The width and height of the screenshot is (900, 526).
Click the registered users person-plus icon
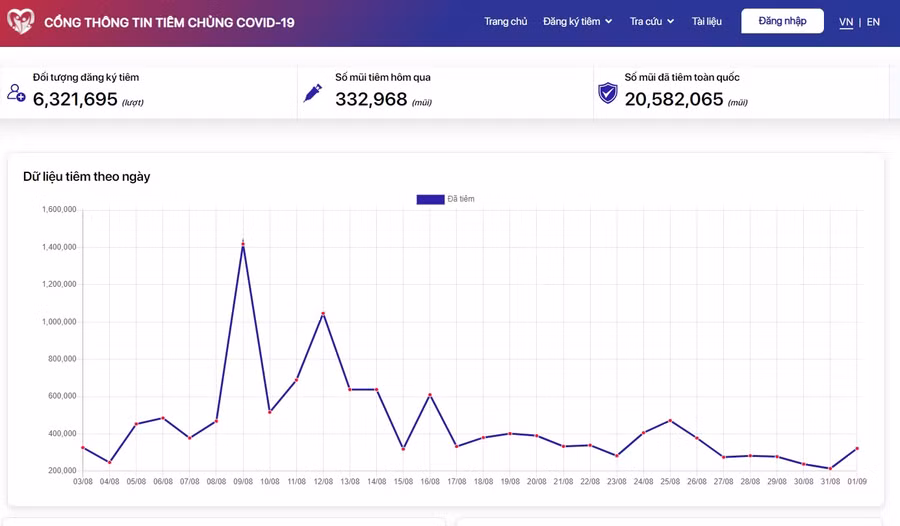point(16,93)
